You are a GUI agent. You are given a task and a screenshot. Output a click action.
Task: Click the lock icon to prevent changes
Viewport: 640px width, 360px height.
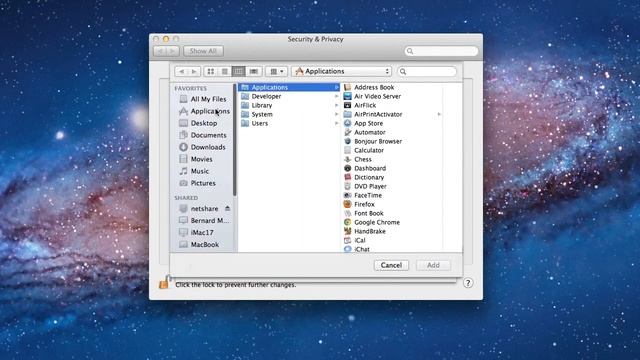coord(164,282)
